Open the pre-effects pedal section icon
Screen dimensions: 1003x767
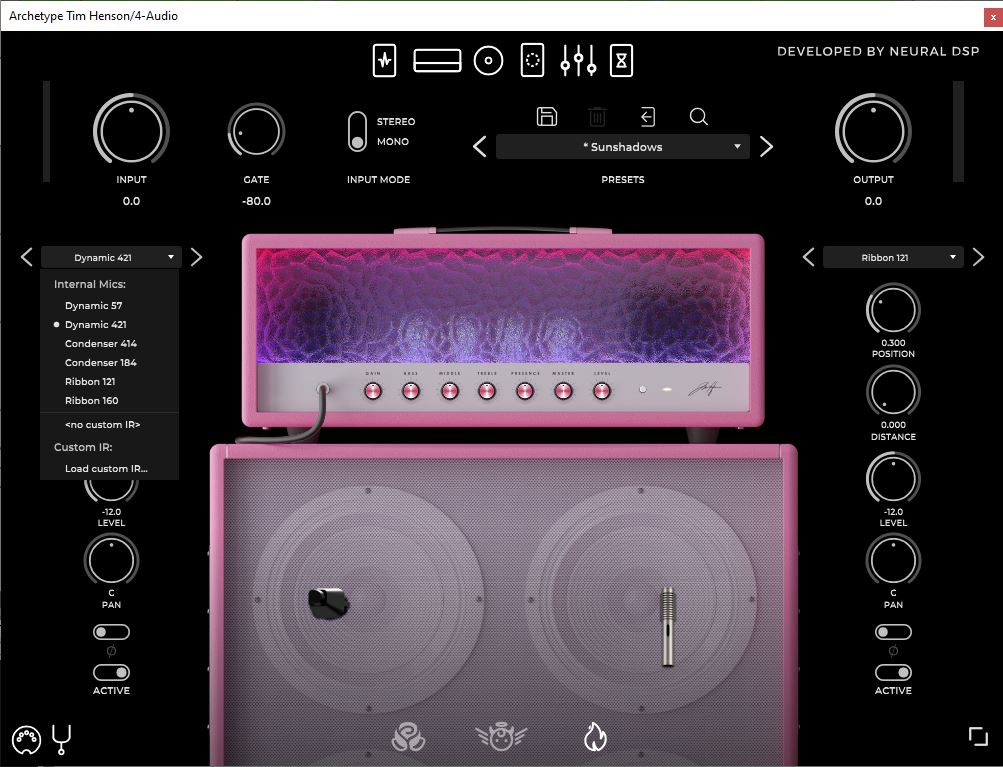pyautogui.click(x=384, y=61)
